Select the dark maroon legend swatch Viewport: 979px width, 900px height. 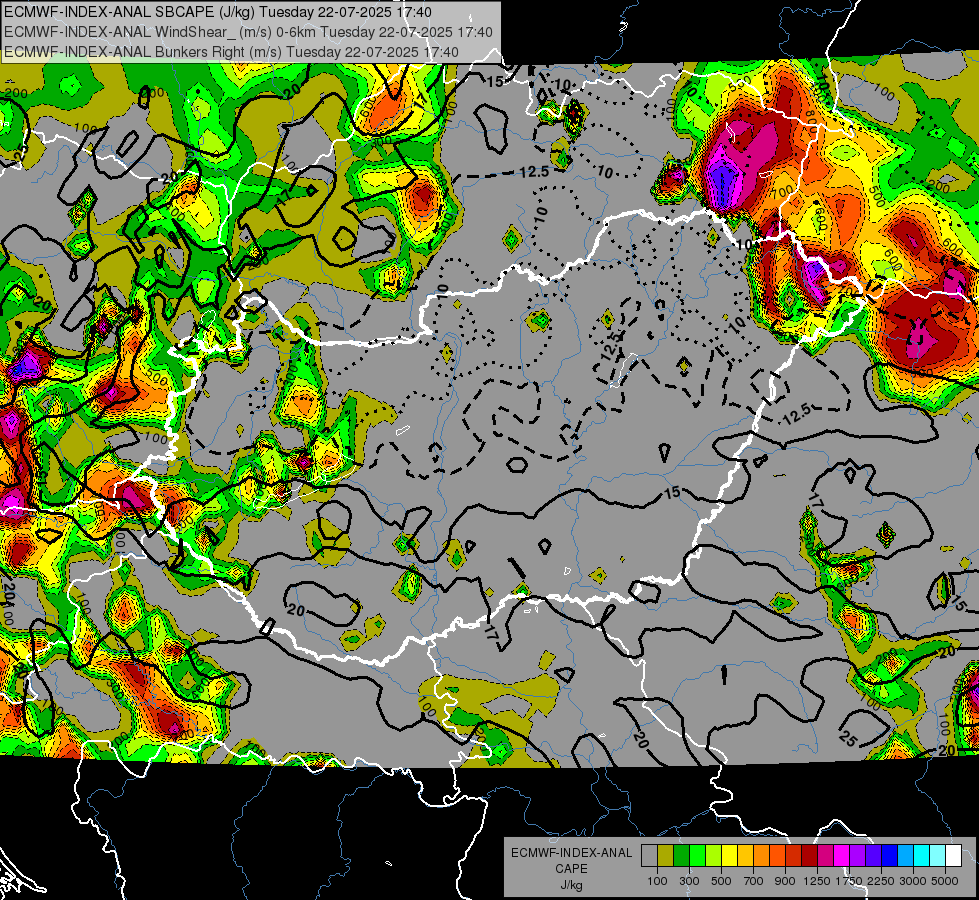810,855
